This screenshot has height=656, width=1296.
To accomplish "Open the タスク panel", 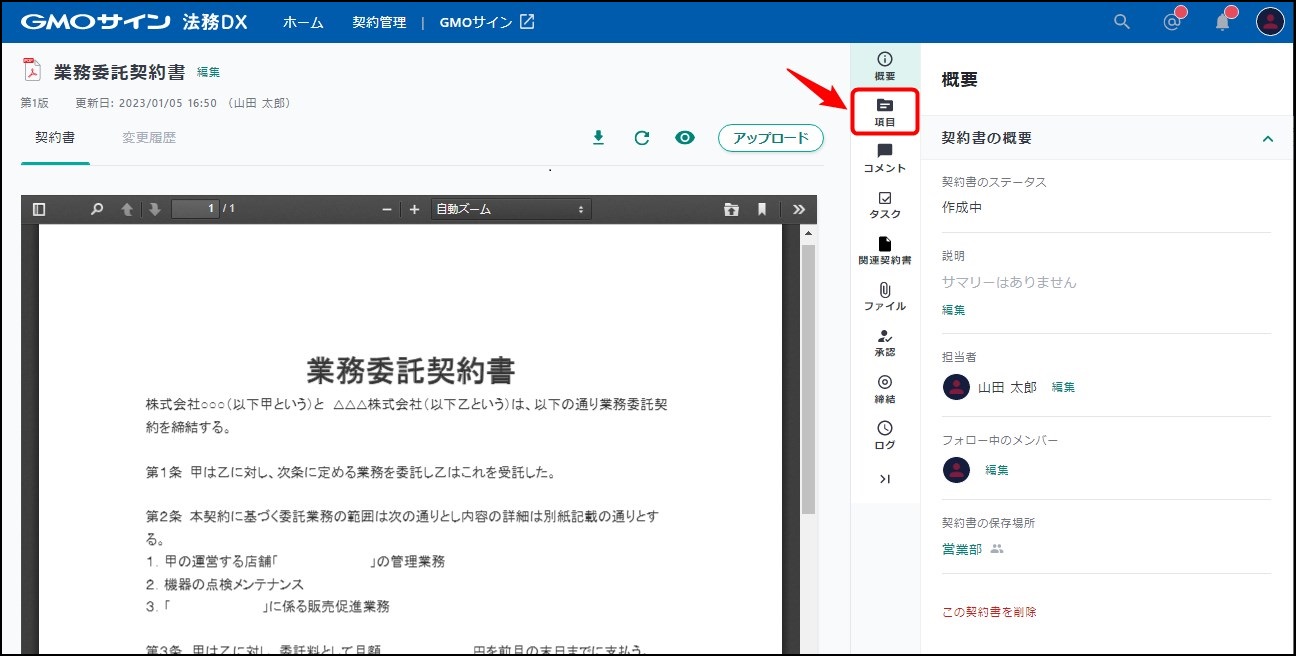I will tap(884, 204).
